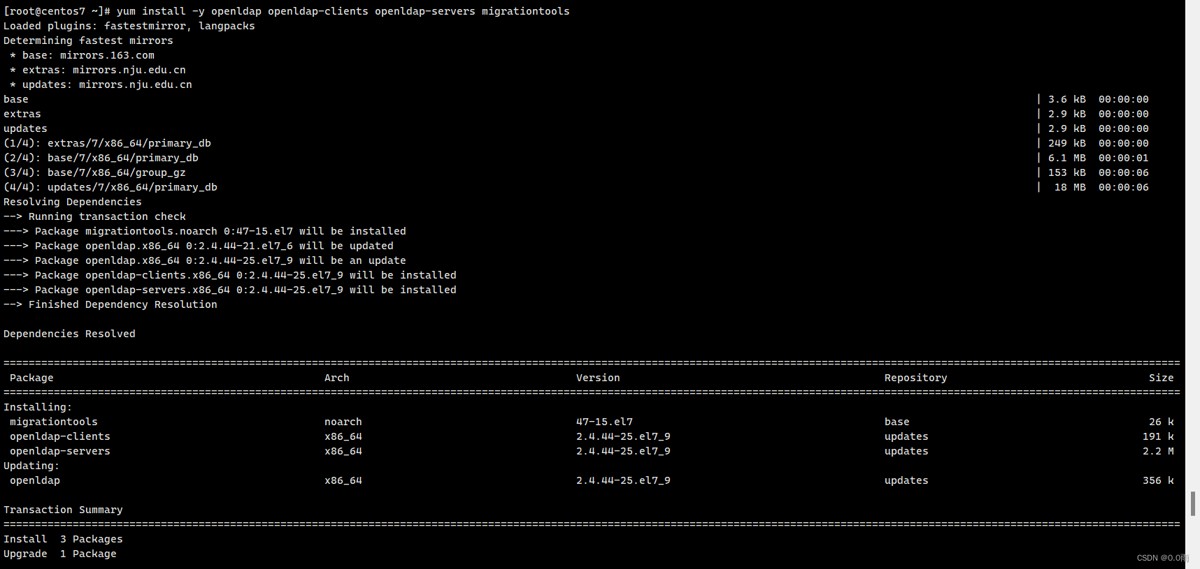
Task: Select the openldap 2.4.44-21.el7_6 'will be updated' line
Action: coord(198,246)
